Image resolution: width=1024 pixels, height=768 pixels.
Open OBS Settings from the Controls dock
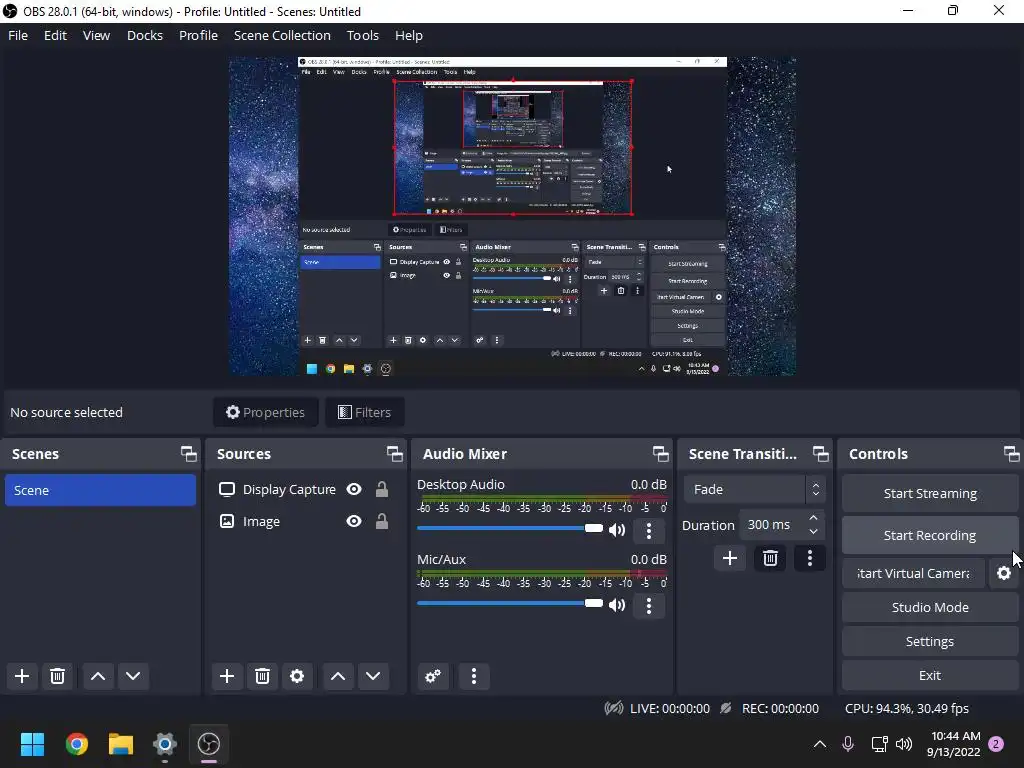click(x=930, y=641)
